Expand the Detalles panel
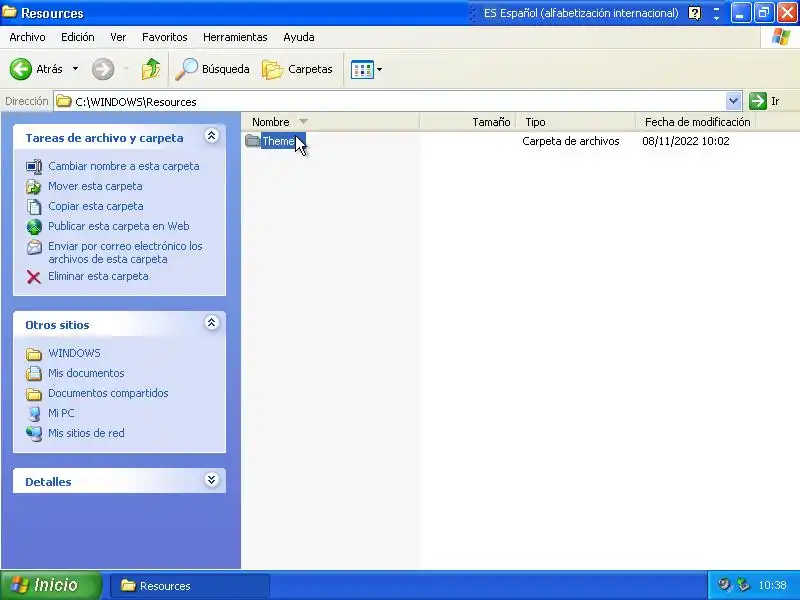This screenshot has height=600, width=800. pyautogui.click(x=211, y=480)
